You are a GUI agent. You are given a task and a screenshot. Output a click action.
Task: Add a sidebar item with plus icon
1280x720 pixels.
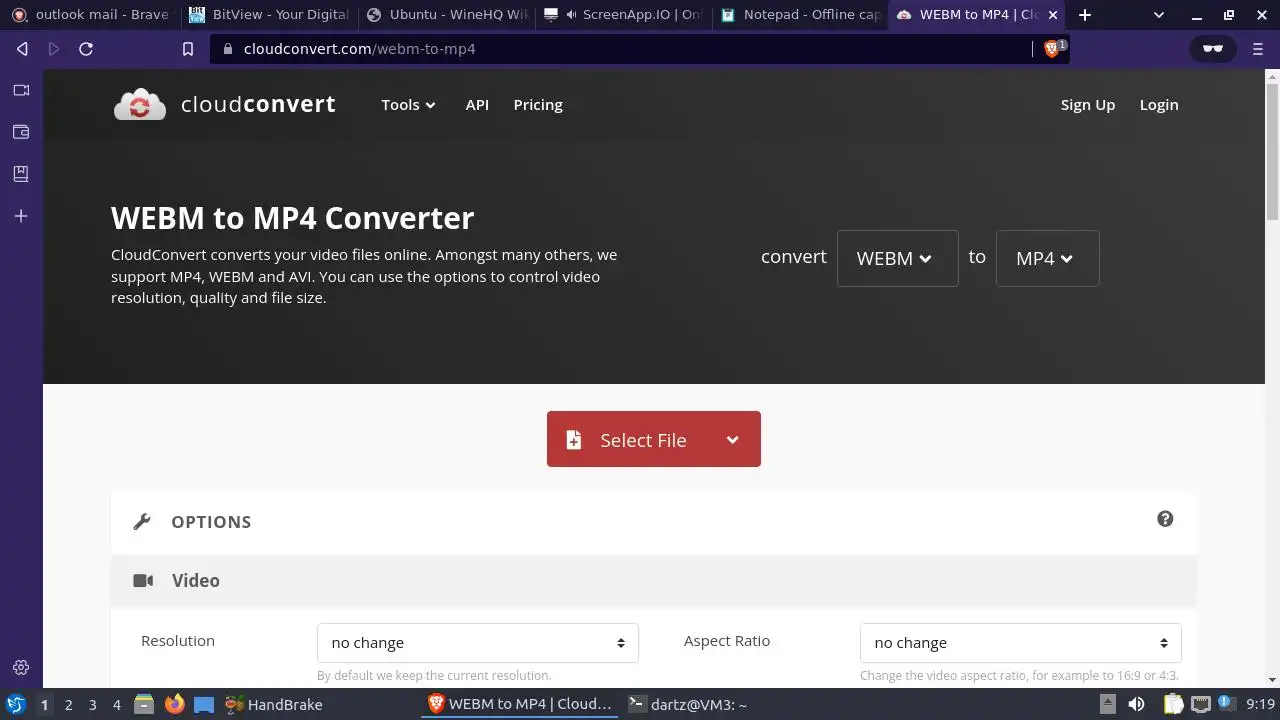pos(21,216)
